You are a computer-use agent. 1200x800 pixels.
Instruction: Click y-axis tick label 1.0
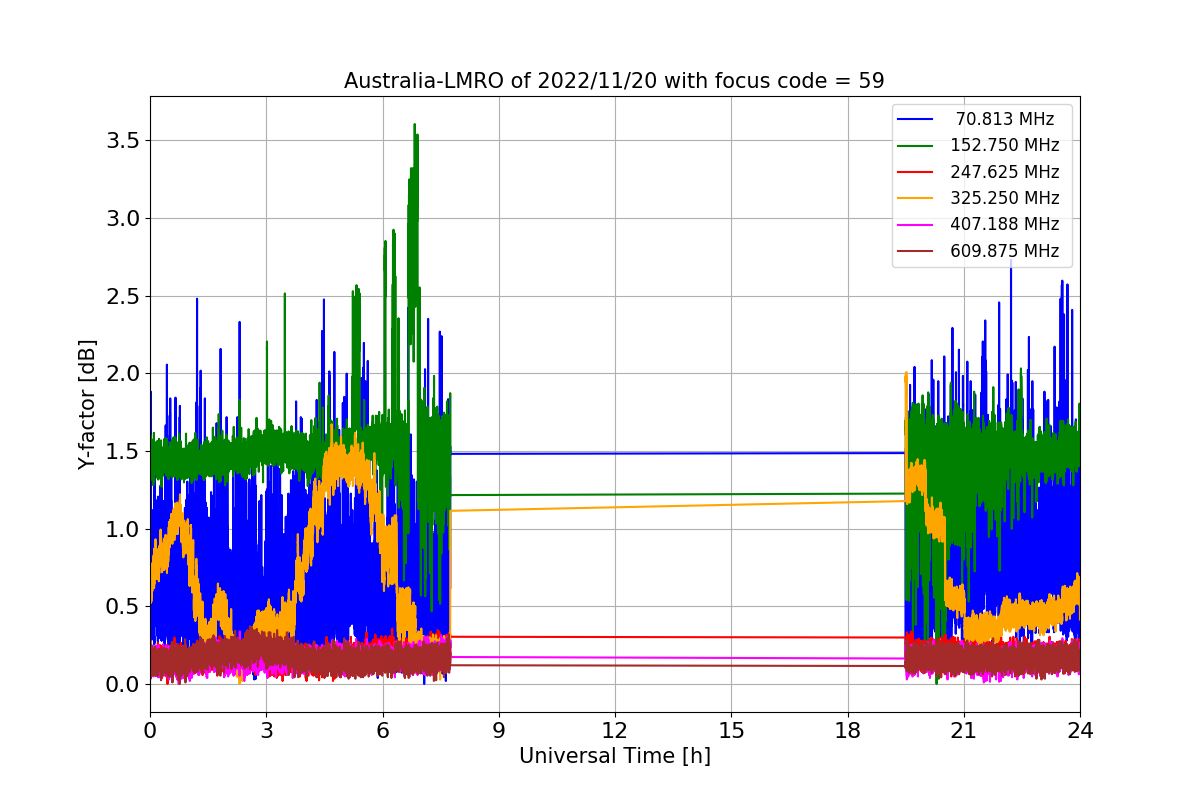(x=122, y=529)
